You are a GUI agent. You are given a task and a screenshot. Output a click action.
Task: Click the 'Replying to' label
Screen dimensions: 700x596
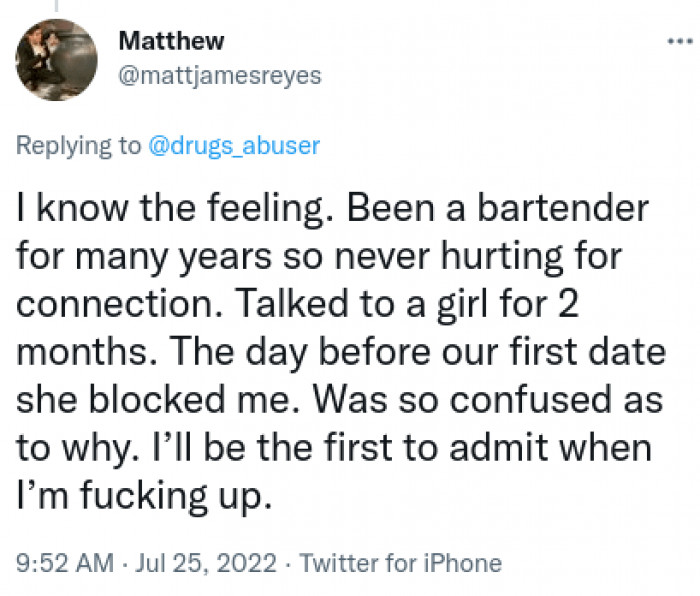pyautogui.click(x=78, y=146)
